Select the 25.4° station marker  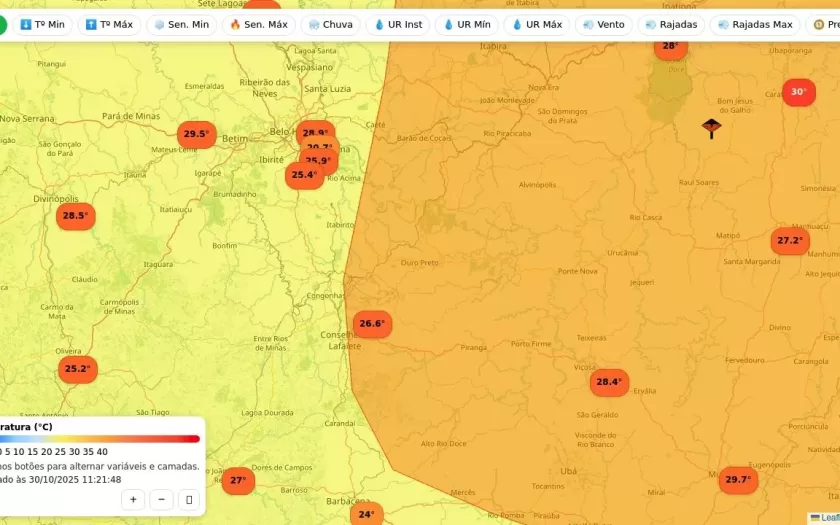pos(304,175)
